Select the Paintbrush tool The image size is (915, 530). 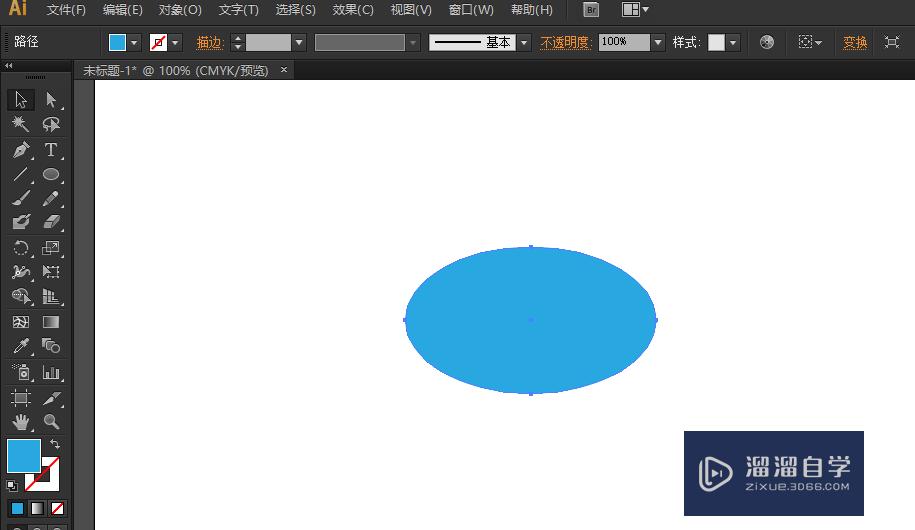pyautogui.click(x=21, y=198)
